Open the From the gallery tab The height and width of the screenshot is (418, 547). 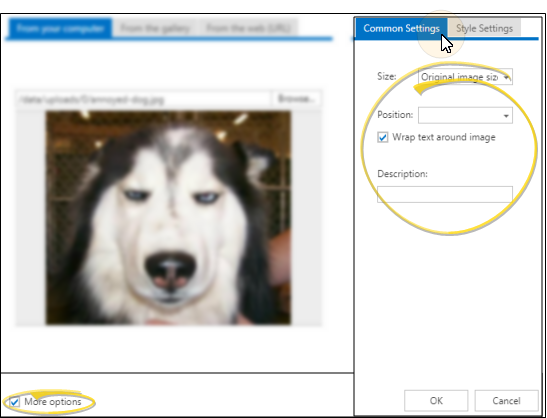155,28
